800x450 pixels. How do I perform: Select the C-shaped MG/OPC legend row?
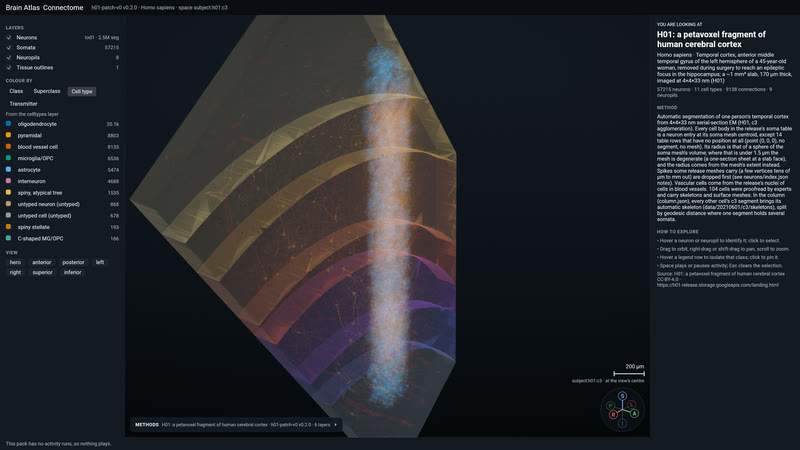tap(62, 238)
